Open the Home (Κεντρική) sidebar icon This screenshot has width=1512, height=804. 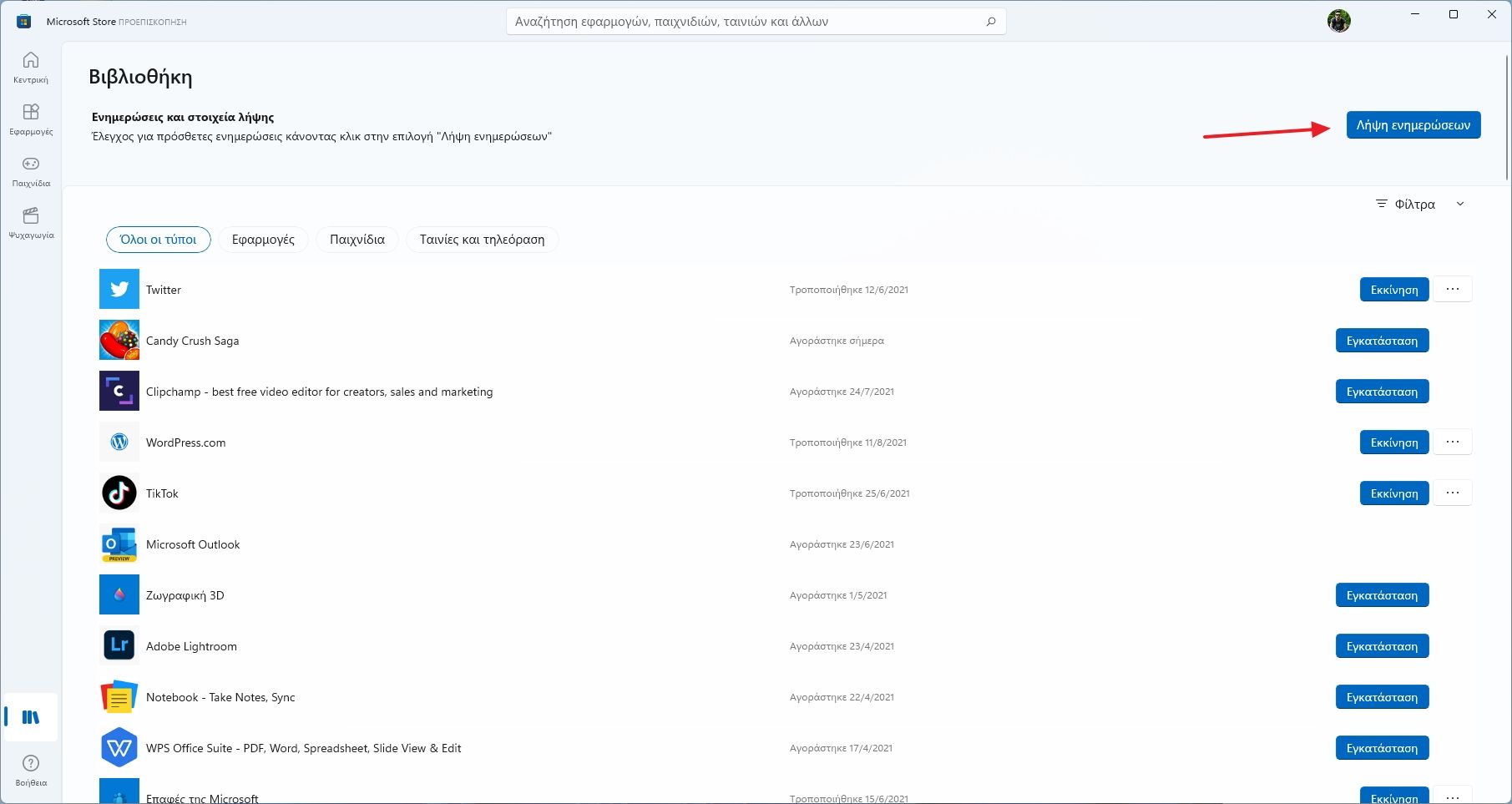click(x=31, y=67)
